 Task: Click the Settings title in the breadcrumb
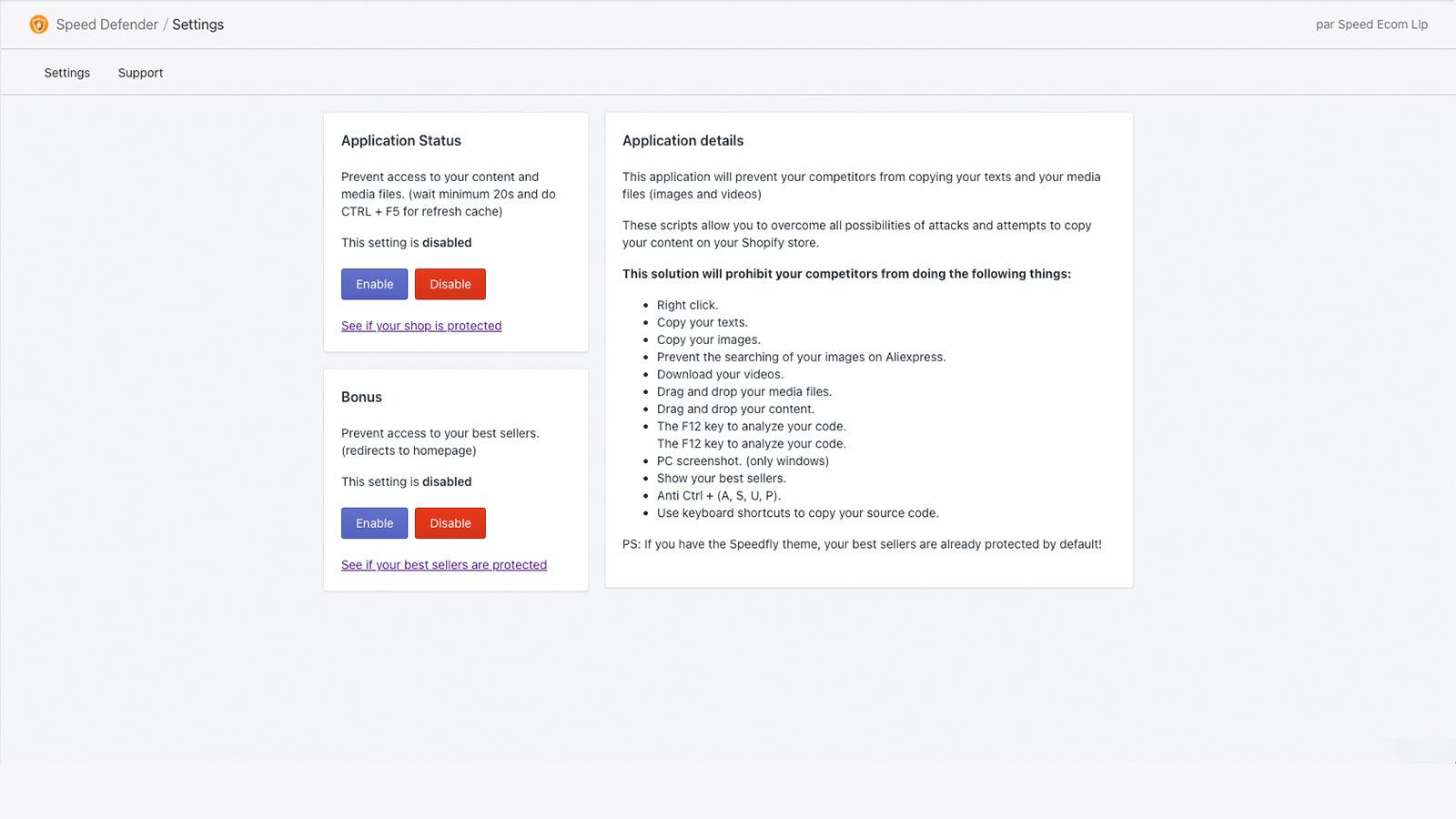pos(197,25)
